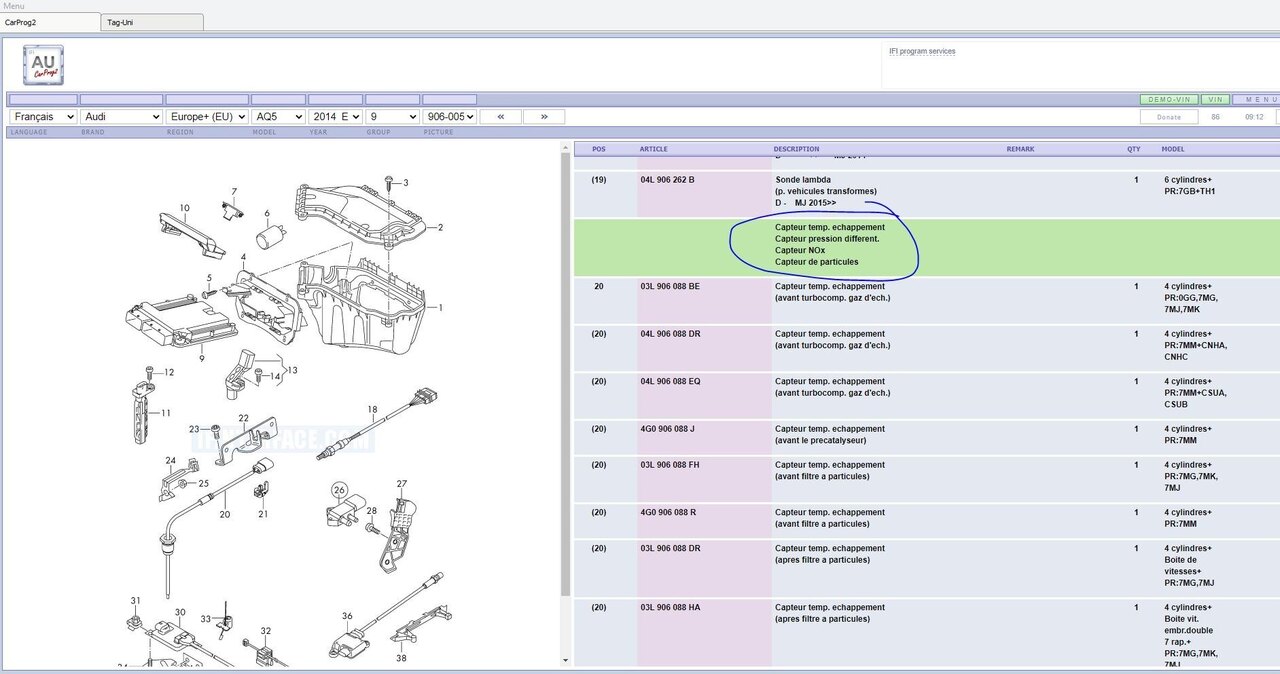Click the AU CarProg logo icon
The height and width of the screenshot is (674, 1280).
tap(43, 65)
